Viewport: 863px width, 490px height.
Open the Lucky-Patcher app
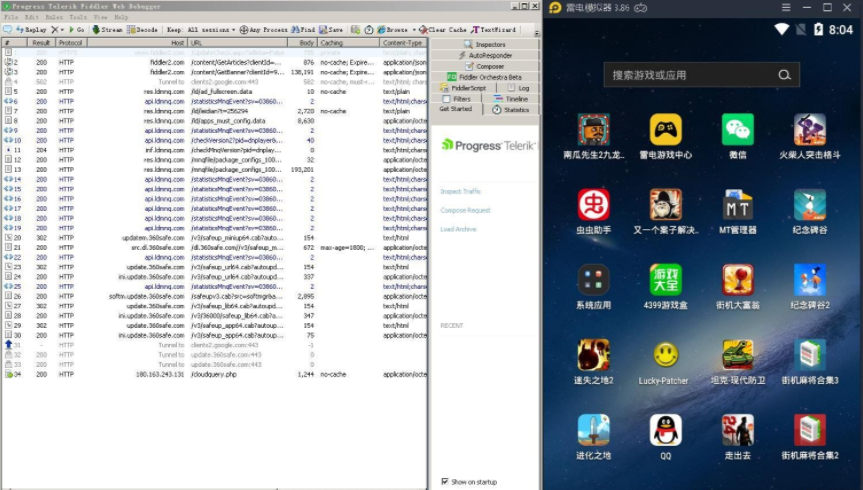[x=664, y=361]
